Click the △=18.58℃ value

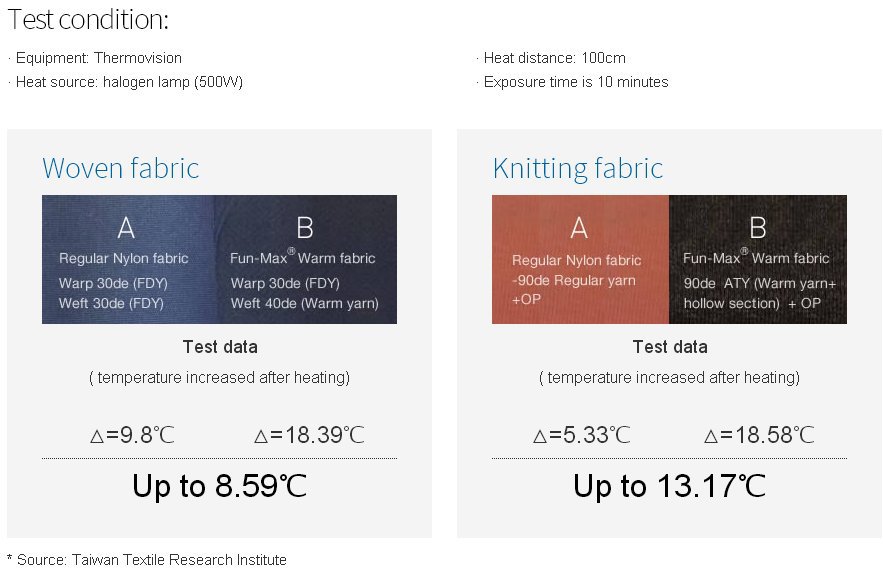(759, 435)
